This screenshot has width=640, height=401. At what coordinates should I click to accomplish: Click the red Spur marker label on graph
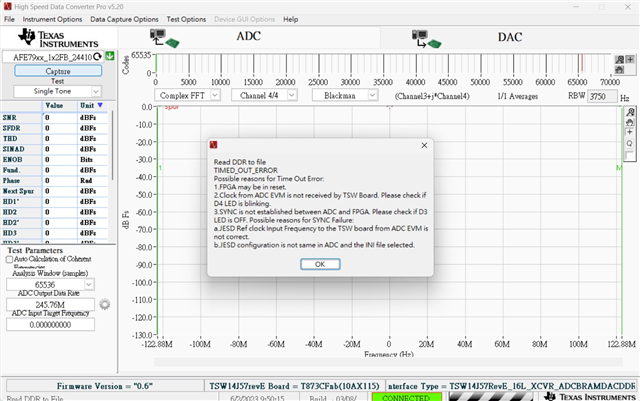tap(172, 107)
